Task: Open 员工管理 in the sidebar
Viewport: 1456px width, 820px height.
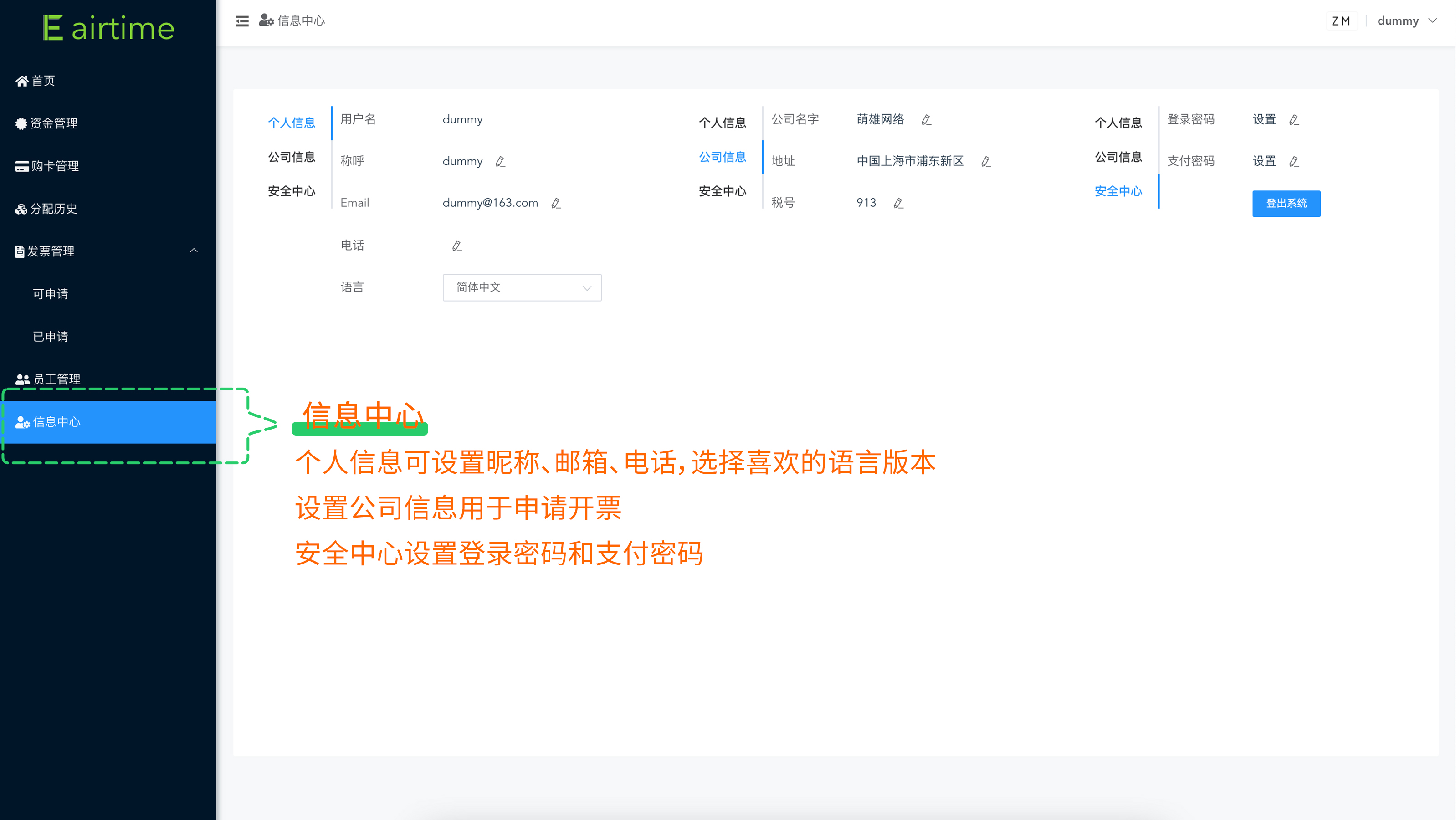Action: (x=108, y=379)
